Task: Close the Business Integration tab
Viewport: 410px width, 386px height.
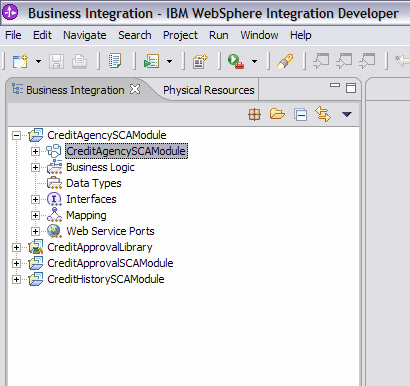Action: coord(135,89)
